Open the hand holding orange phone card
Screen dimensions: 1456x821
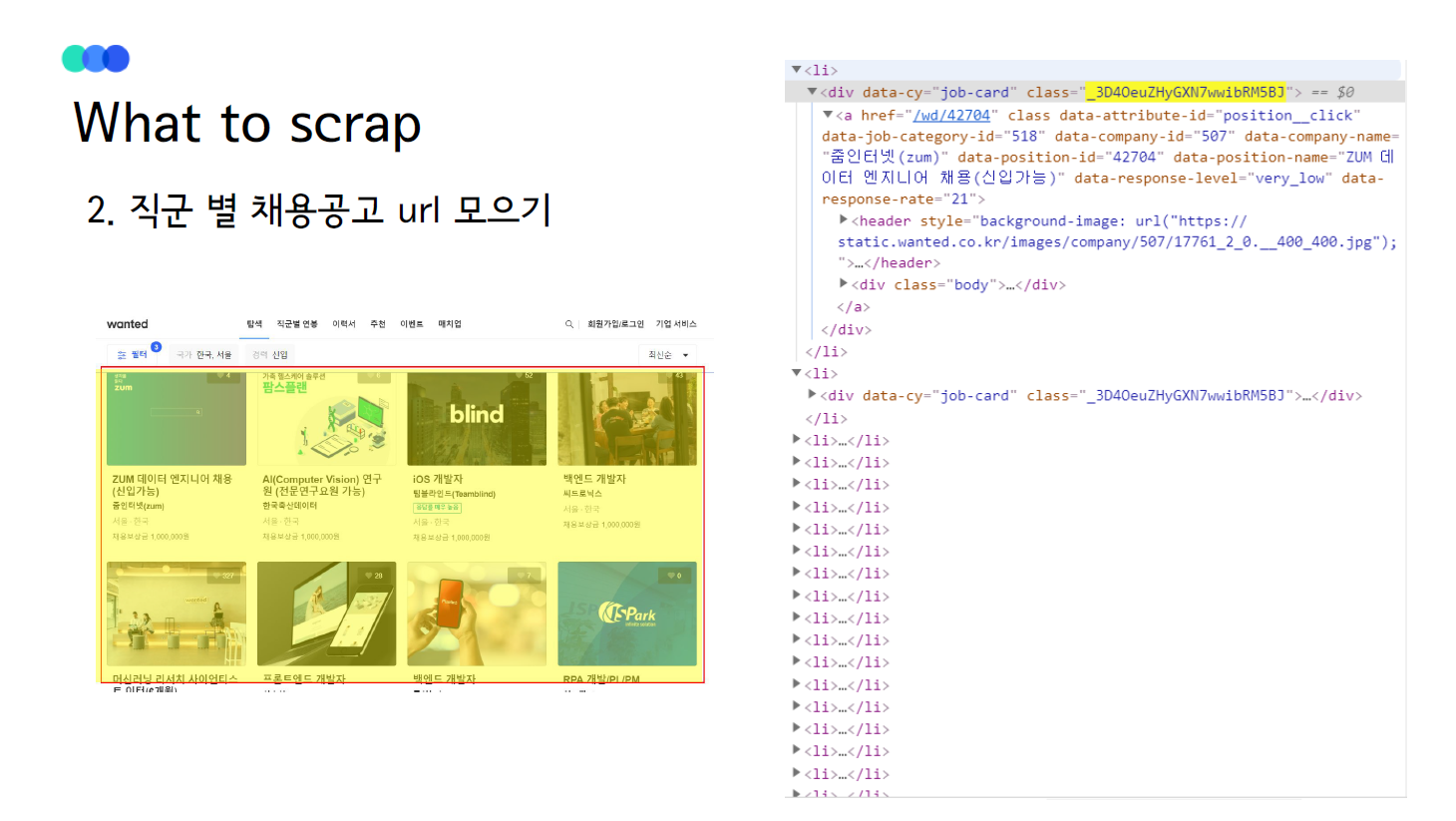pos(477,614)
